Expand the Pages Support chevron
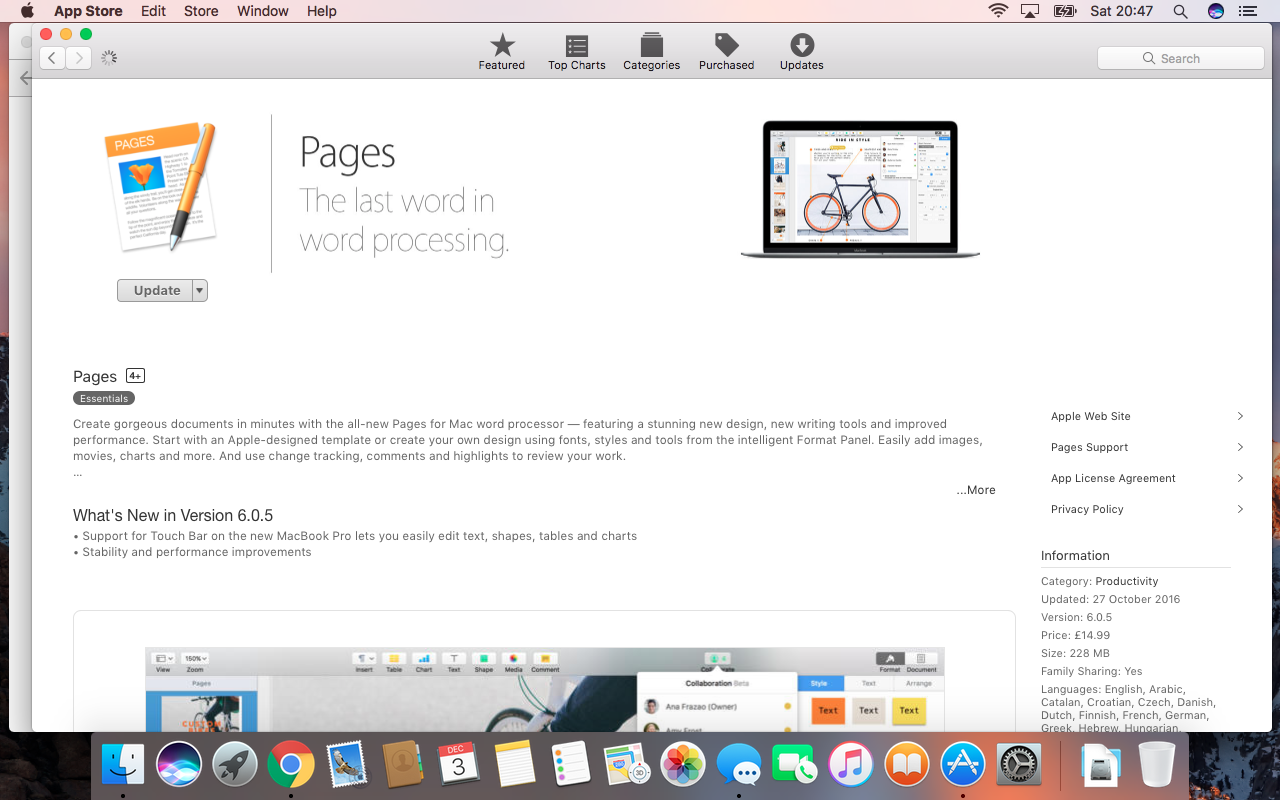Viewport: 1280px width, 800px height. pyautogui.click(x=1240, y=447)
